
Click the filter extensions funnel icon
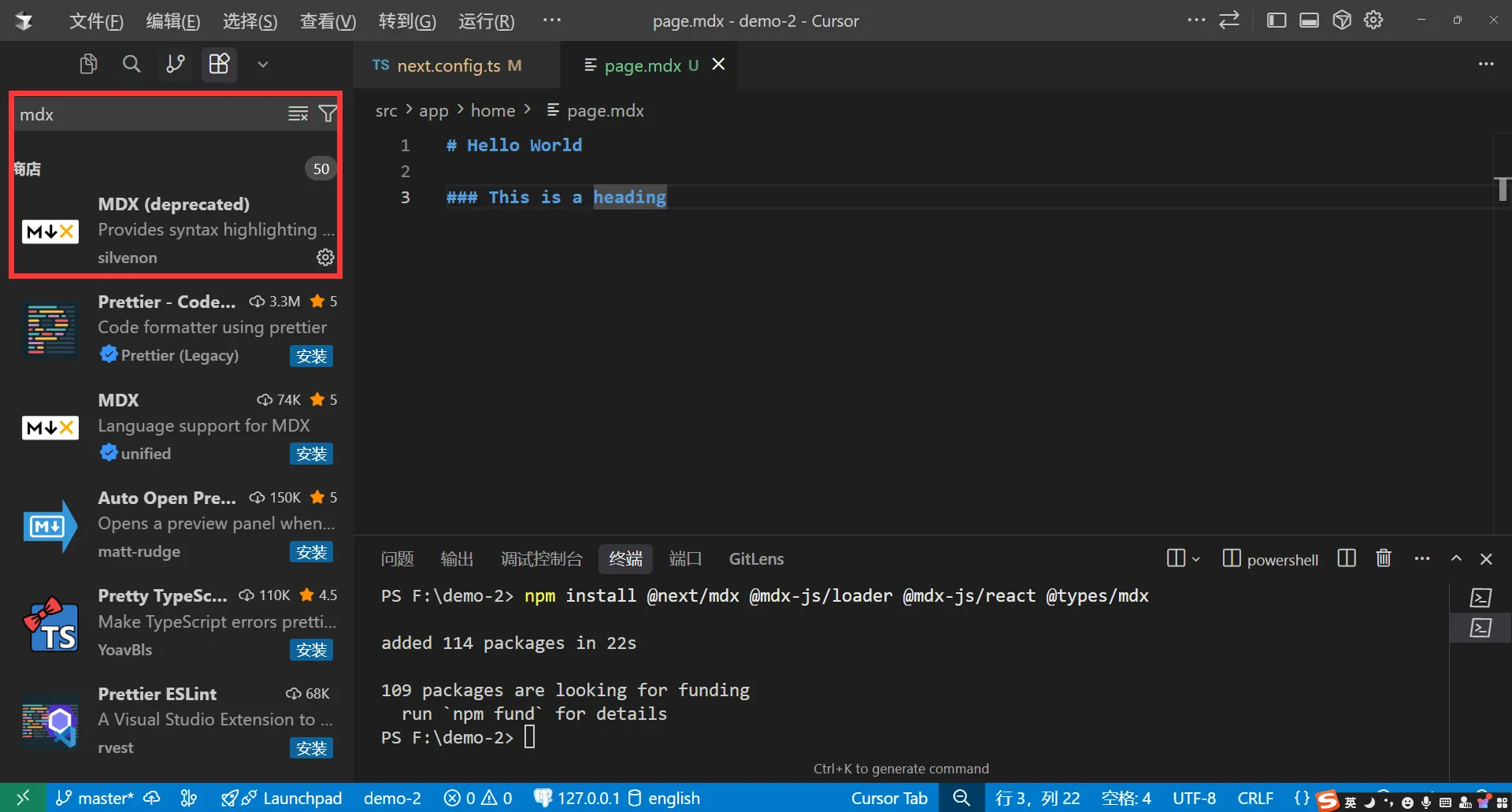pyautogui.click(x=328, y=114)
